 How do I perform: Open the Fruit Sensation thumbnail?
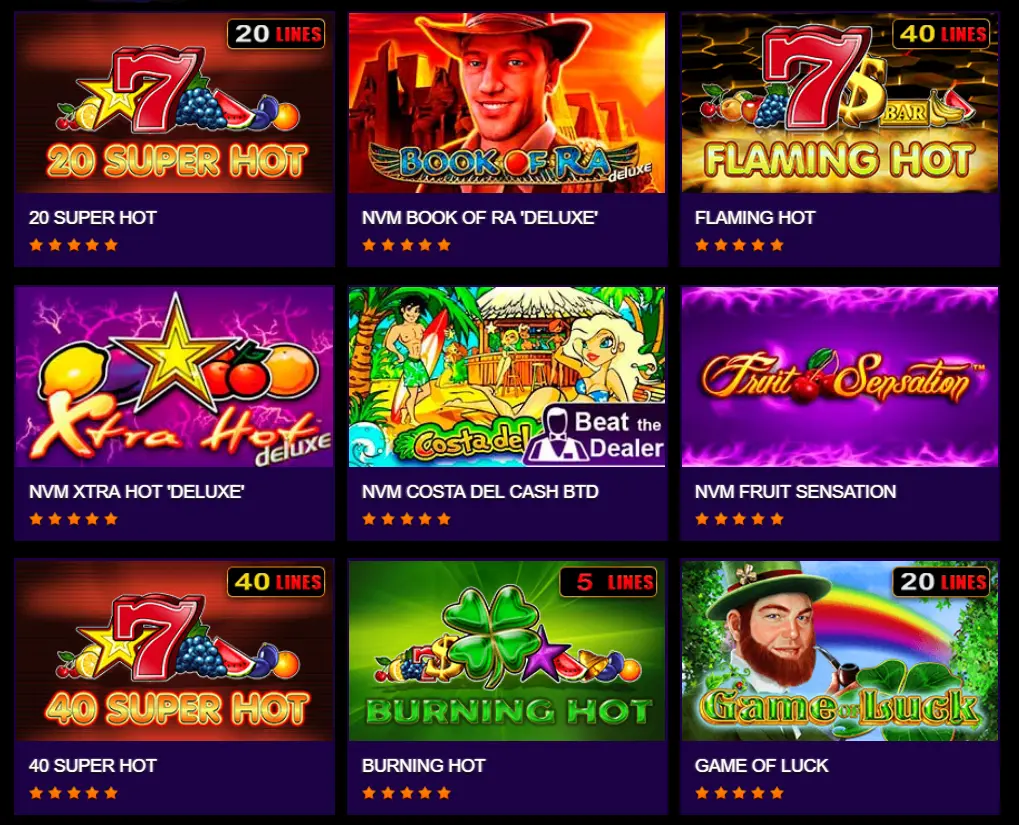click(x=840, y=376)
